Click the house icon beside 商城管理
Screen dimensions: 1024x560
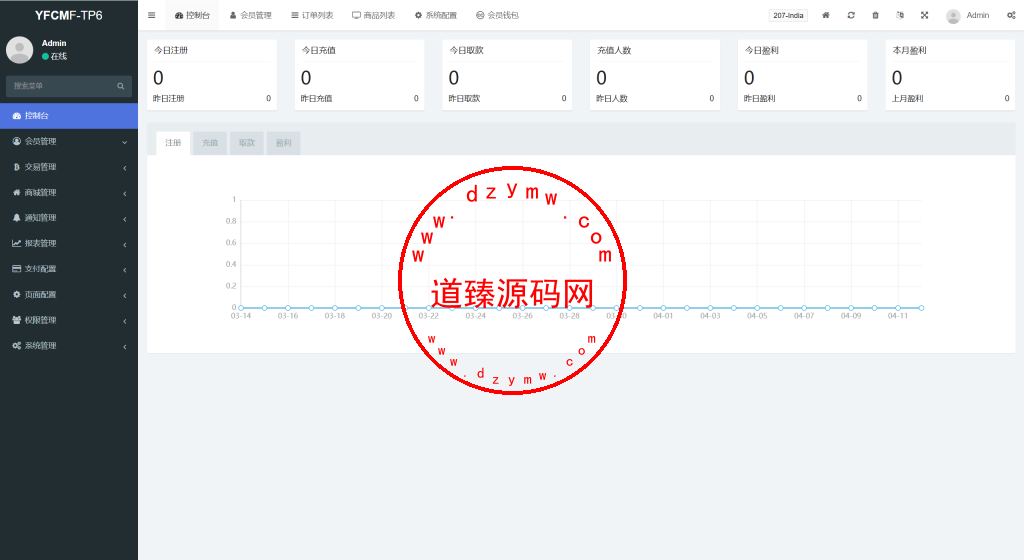17,193
